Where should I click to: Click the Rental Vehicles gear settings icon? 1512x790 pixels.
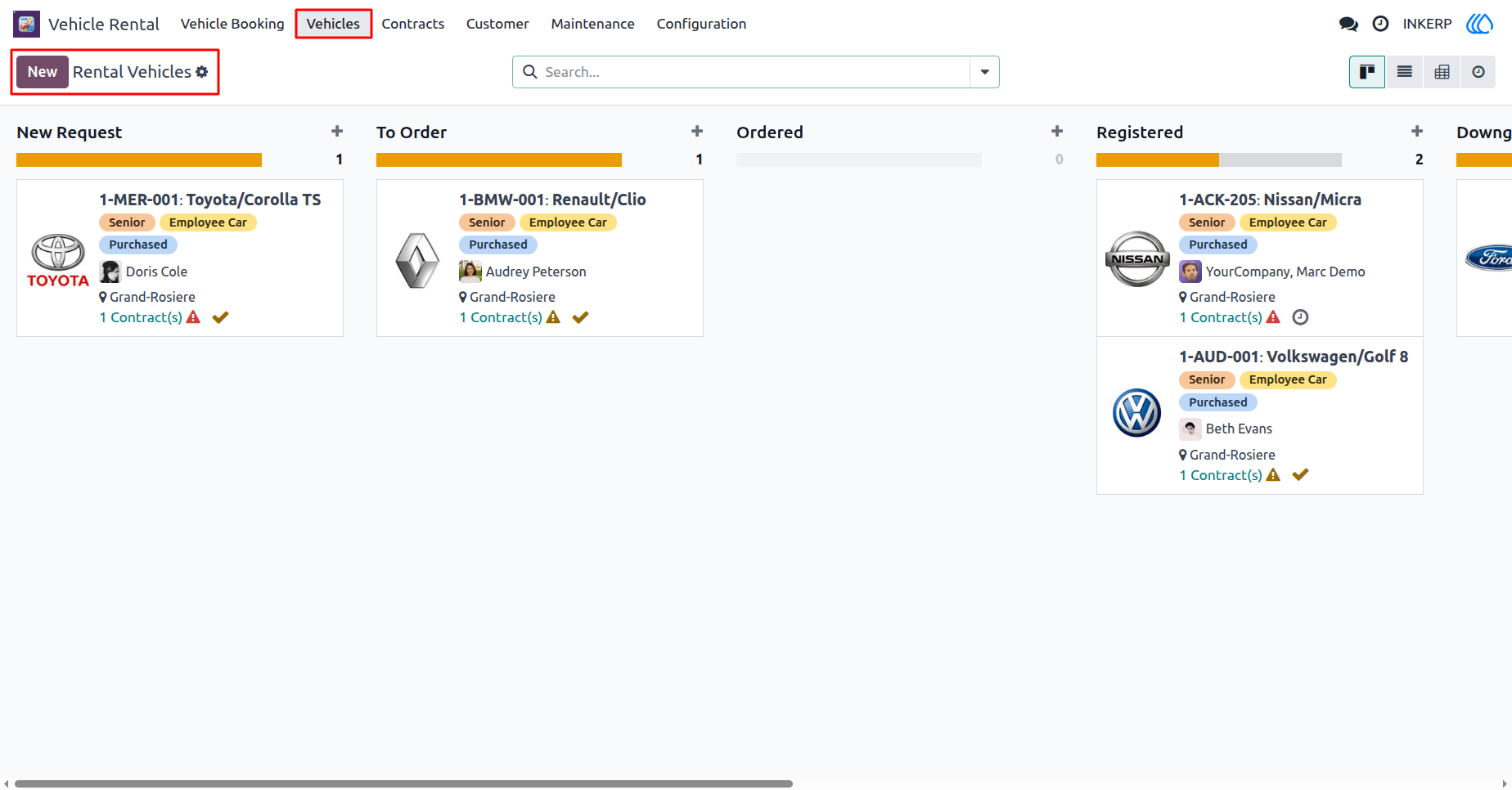[x=202, y=72]
